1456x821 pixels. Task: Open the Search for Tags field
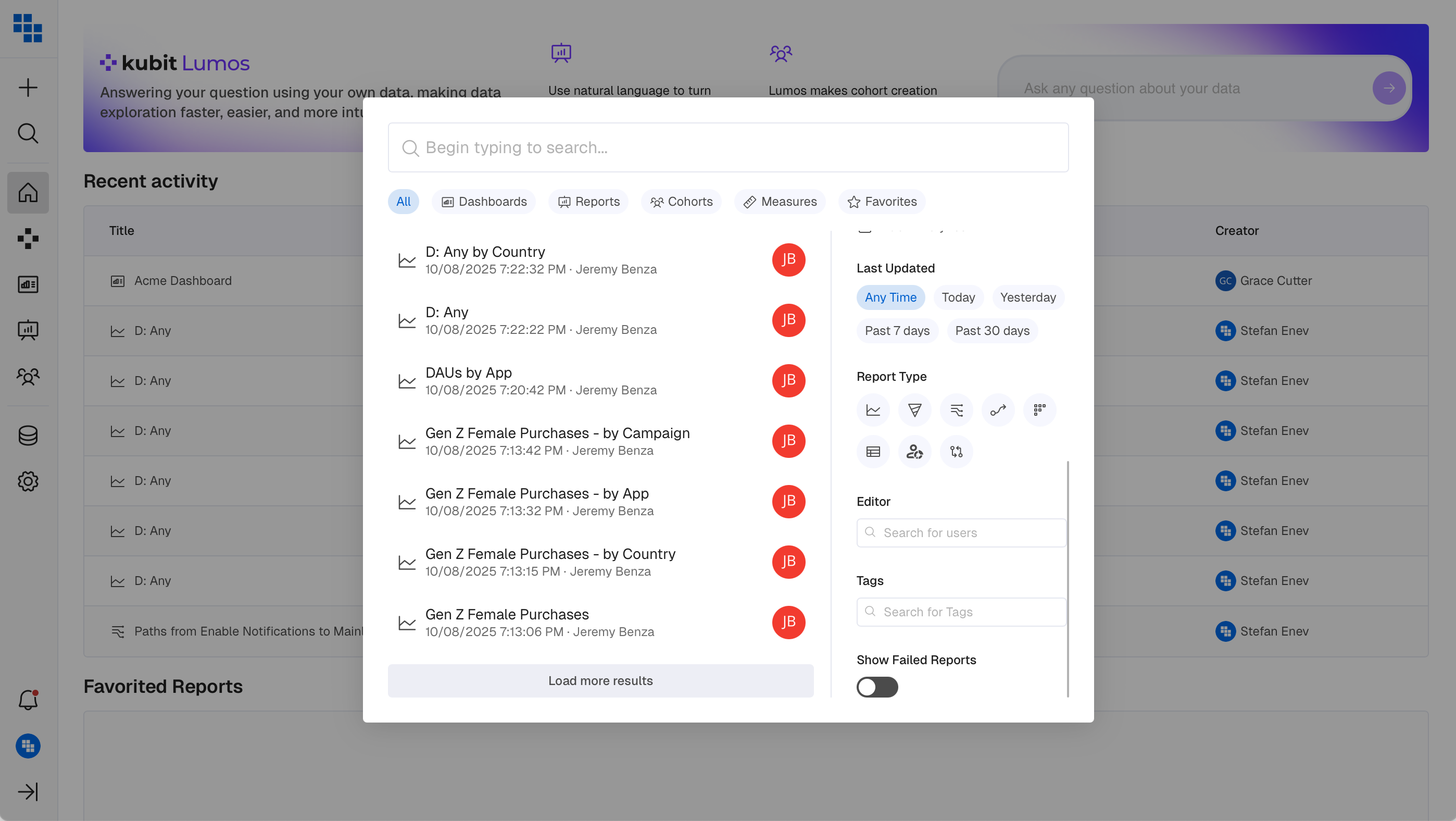(961, 612)
